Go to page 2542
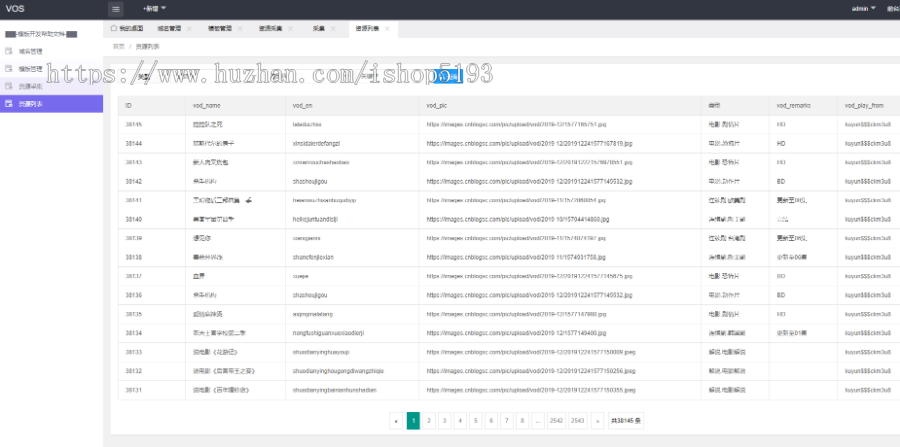The width and height of the screenshot is (900, 447). click(x=556, y=421)
